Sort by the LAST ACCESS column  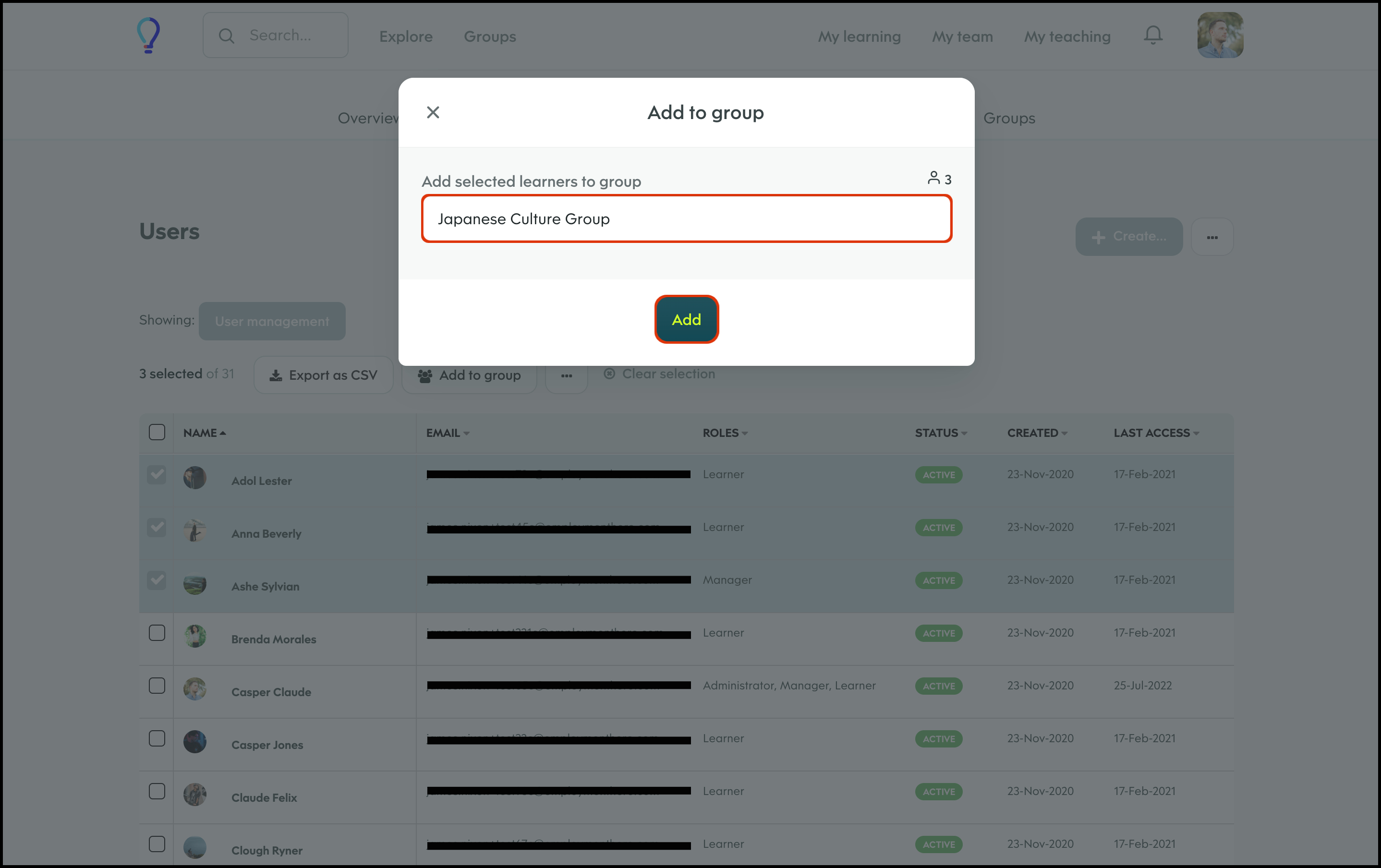[1156, 433]
